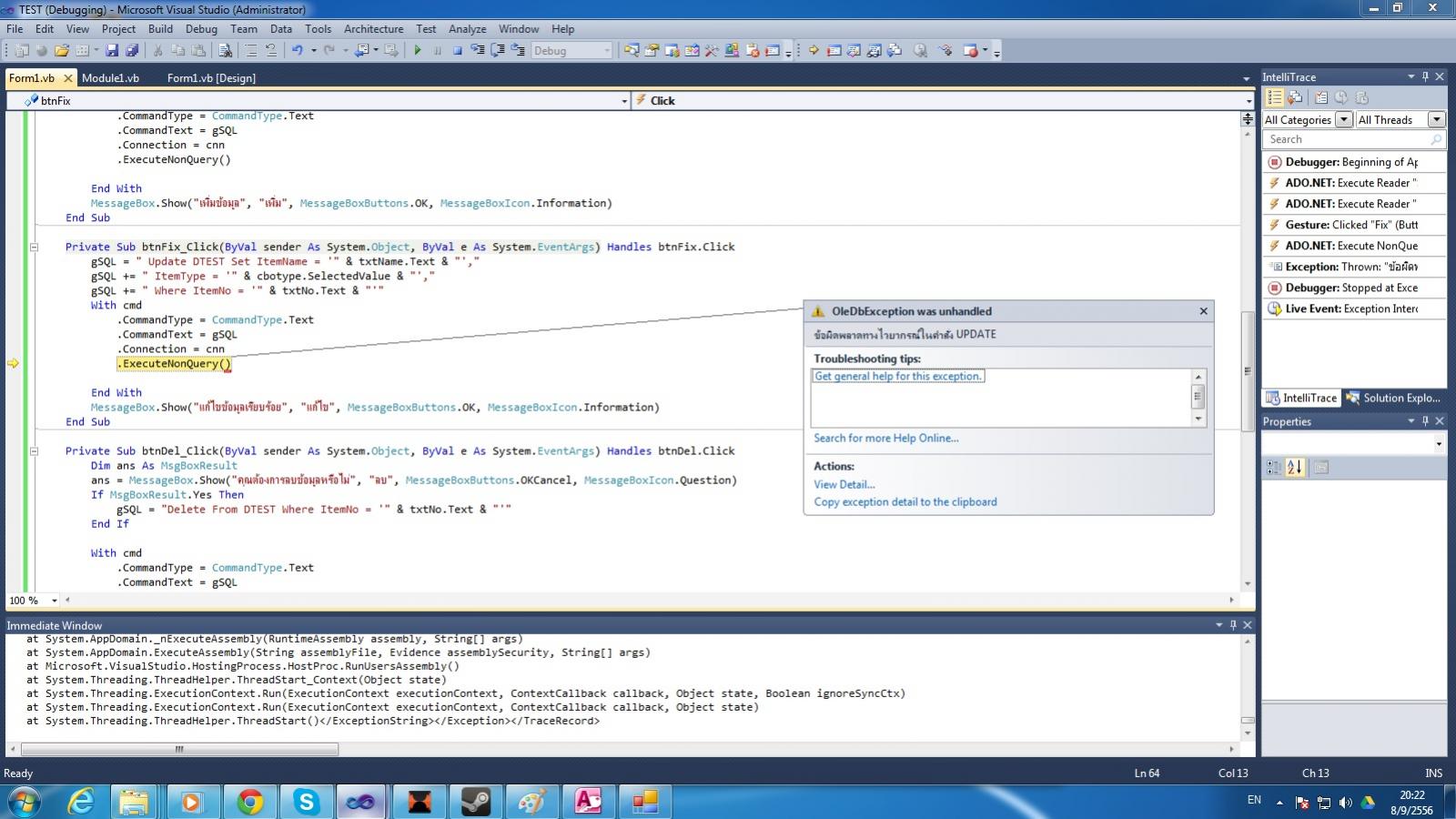Click the Troubleshooting tips scrollbar thumb
Viewport: 1456px width, 819px height.
pos(1198,397)
